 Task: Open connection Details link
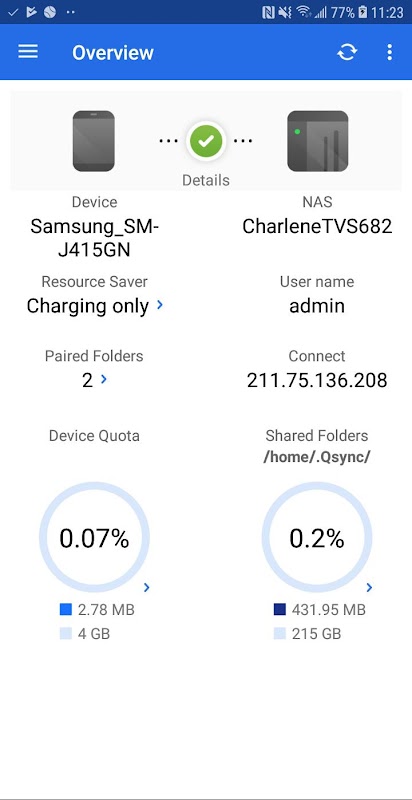coord(206,180)
